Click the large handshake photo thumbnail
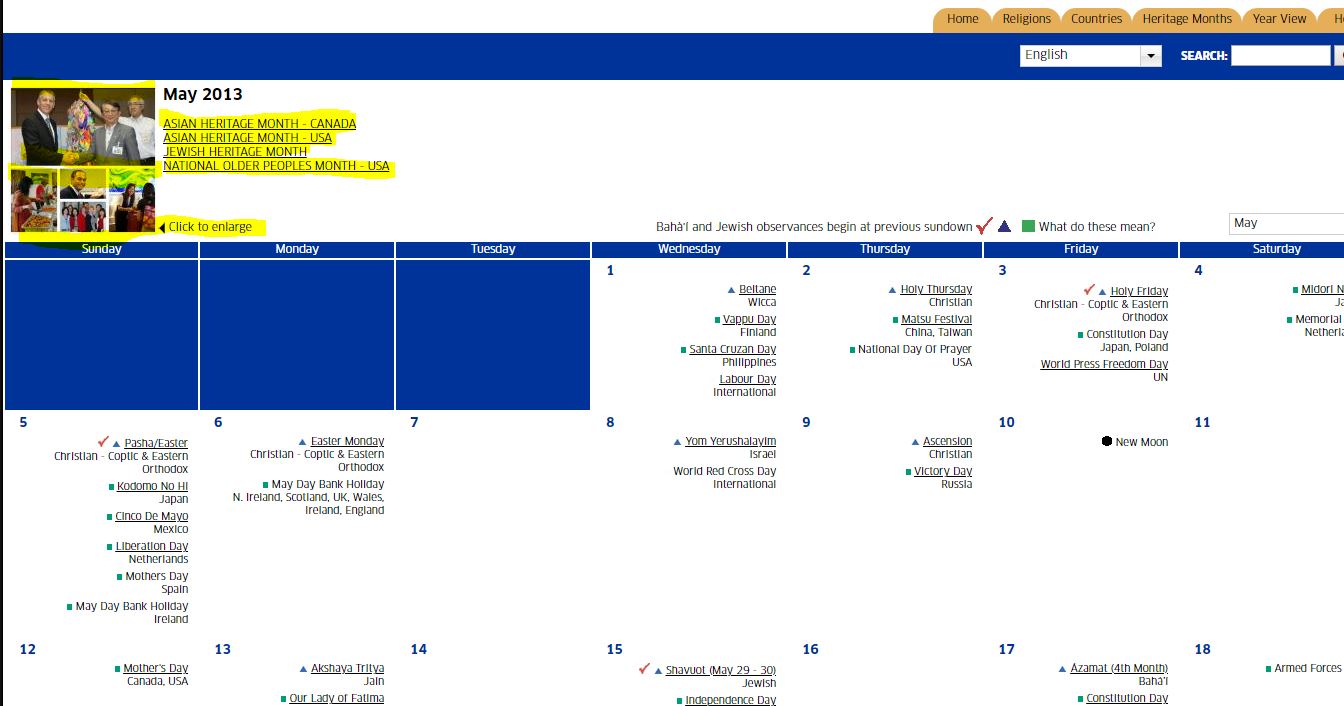This screenshot has height=706, width=1344. point(83,125)
